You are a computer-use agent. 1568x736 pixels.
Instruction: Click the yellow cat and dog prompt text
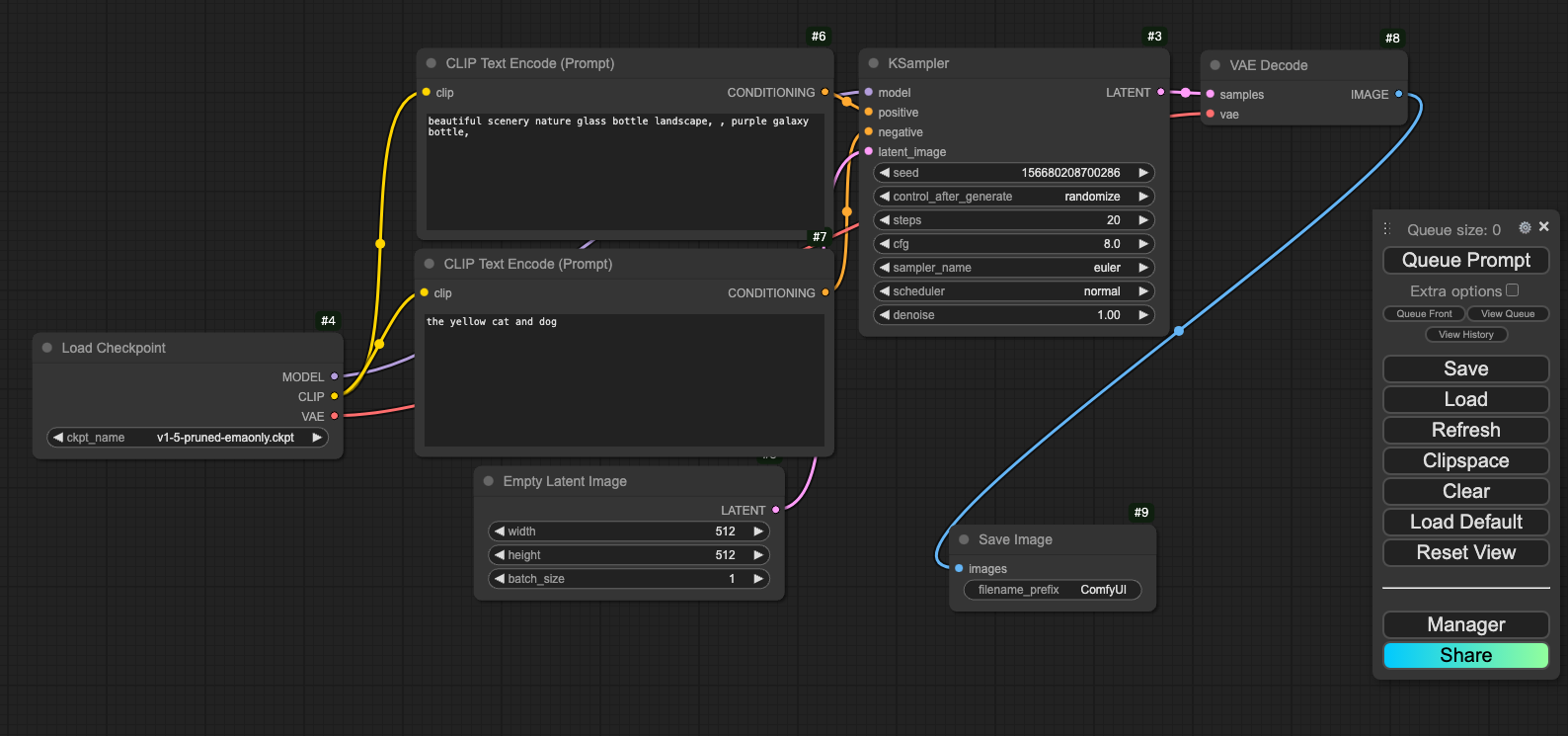pyautogui.click(x=492, y=322)
